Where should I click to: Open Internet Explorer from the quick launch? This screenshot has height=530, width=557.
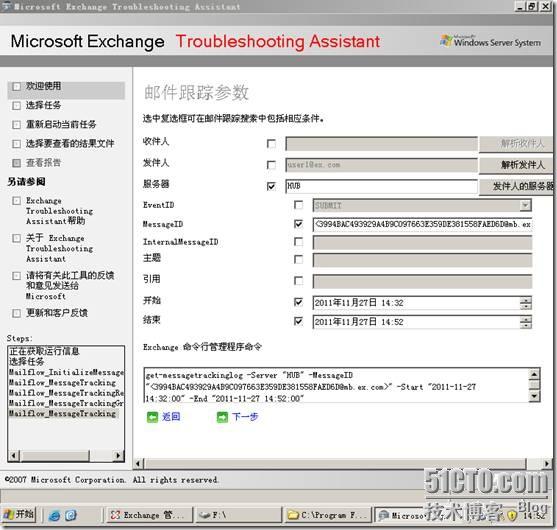55,515
